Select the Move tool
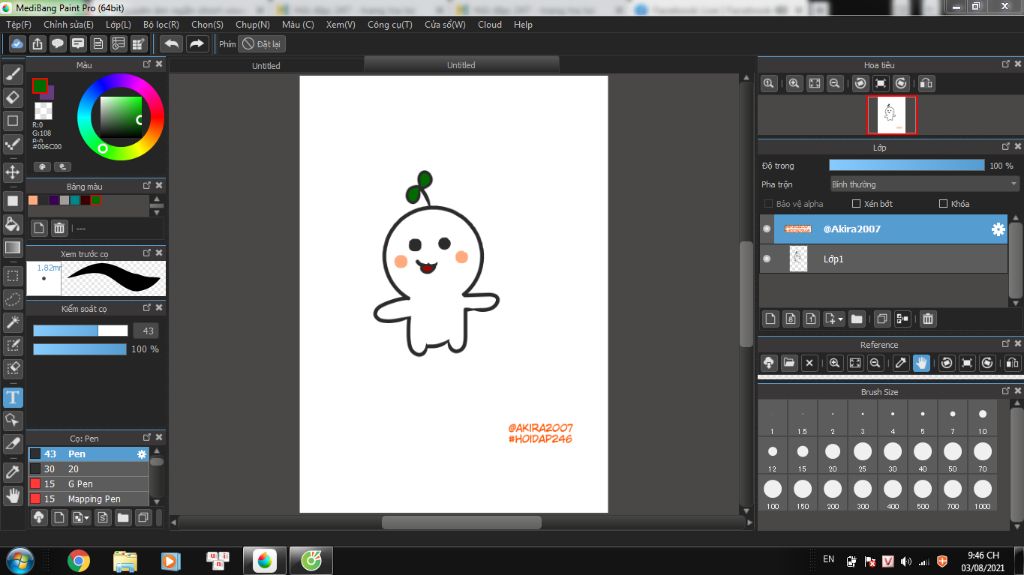1024x575 pixels. click(x=13, y=172)
